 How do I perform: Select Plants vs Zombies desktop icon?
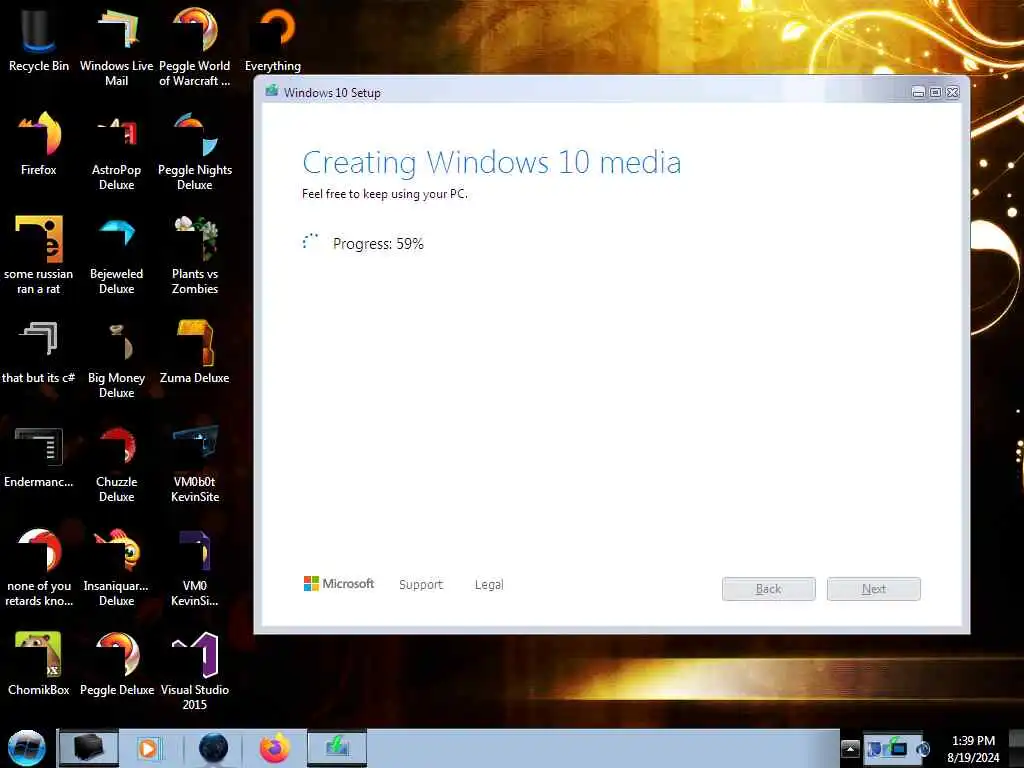pyautogui.click(x=195, y=255)
